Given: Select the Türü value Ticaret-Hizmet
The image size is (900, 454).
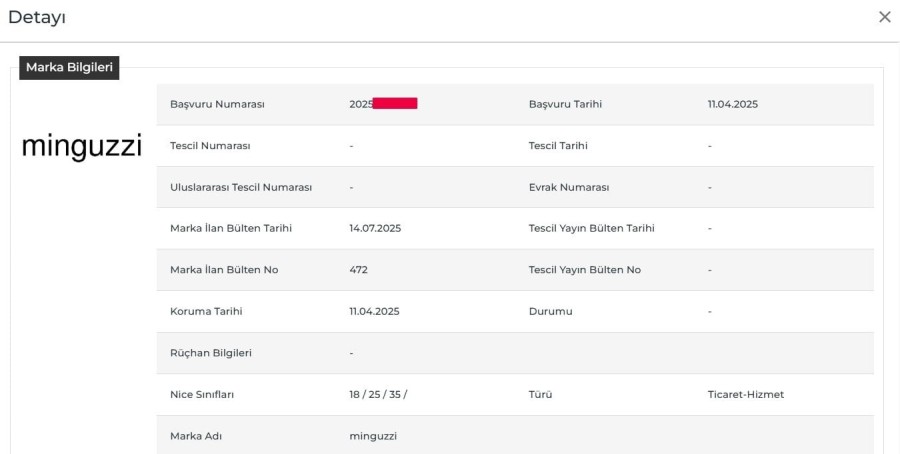Looking at the screenshot, I should pyautogui.click(x=745, y=394).
